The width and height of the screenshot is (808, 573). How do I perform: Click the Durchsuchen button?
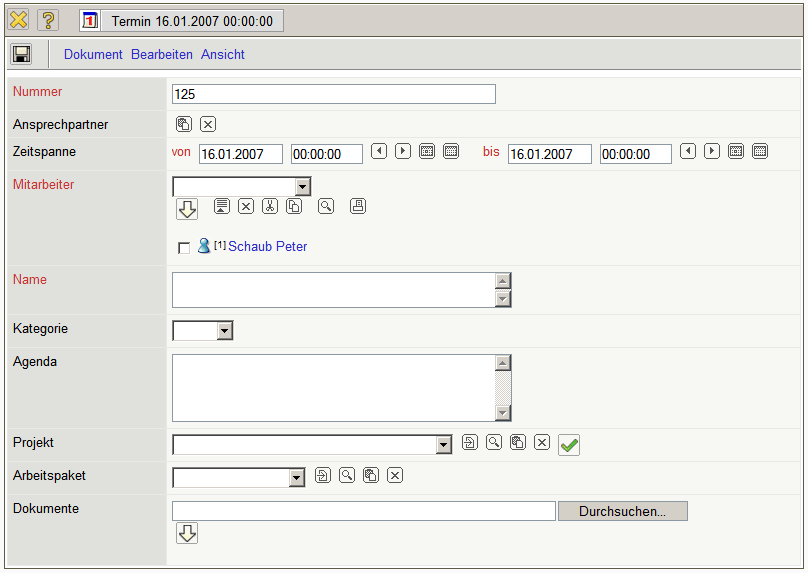pos(622,511)
